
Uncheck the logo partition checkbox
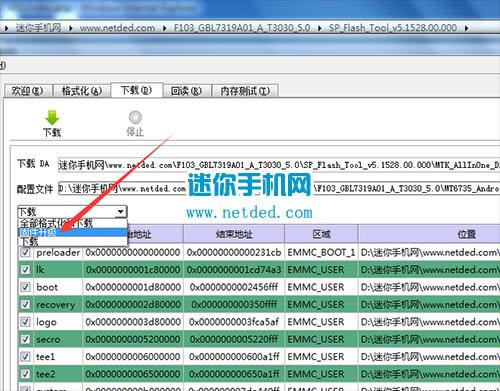click(25, 322)
